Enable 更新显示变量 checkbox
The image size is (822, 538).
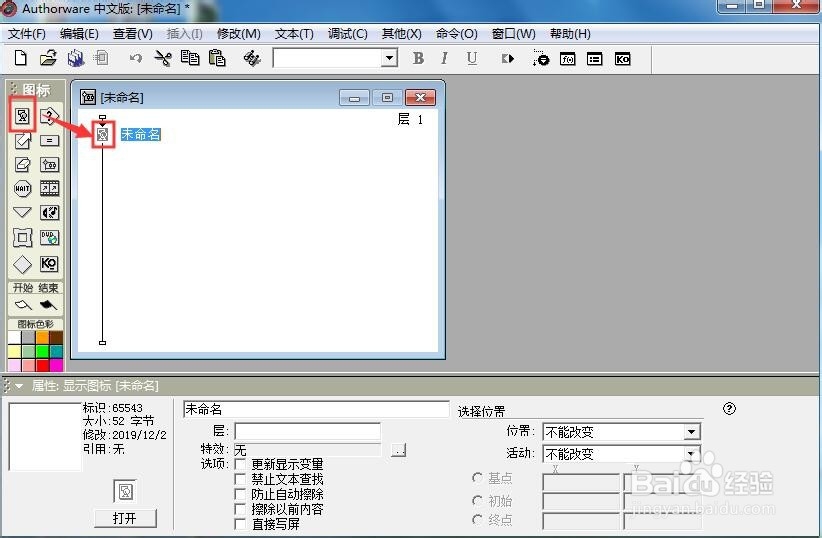click(240, 464)
